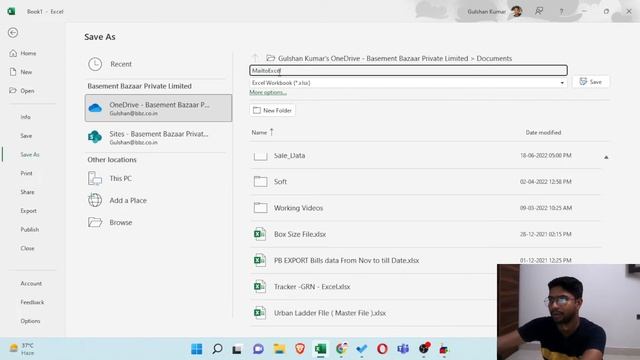Screen dimensions: 640x360
Task: Click the file name input field
Action: [x=408, y=71]
